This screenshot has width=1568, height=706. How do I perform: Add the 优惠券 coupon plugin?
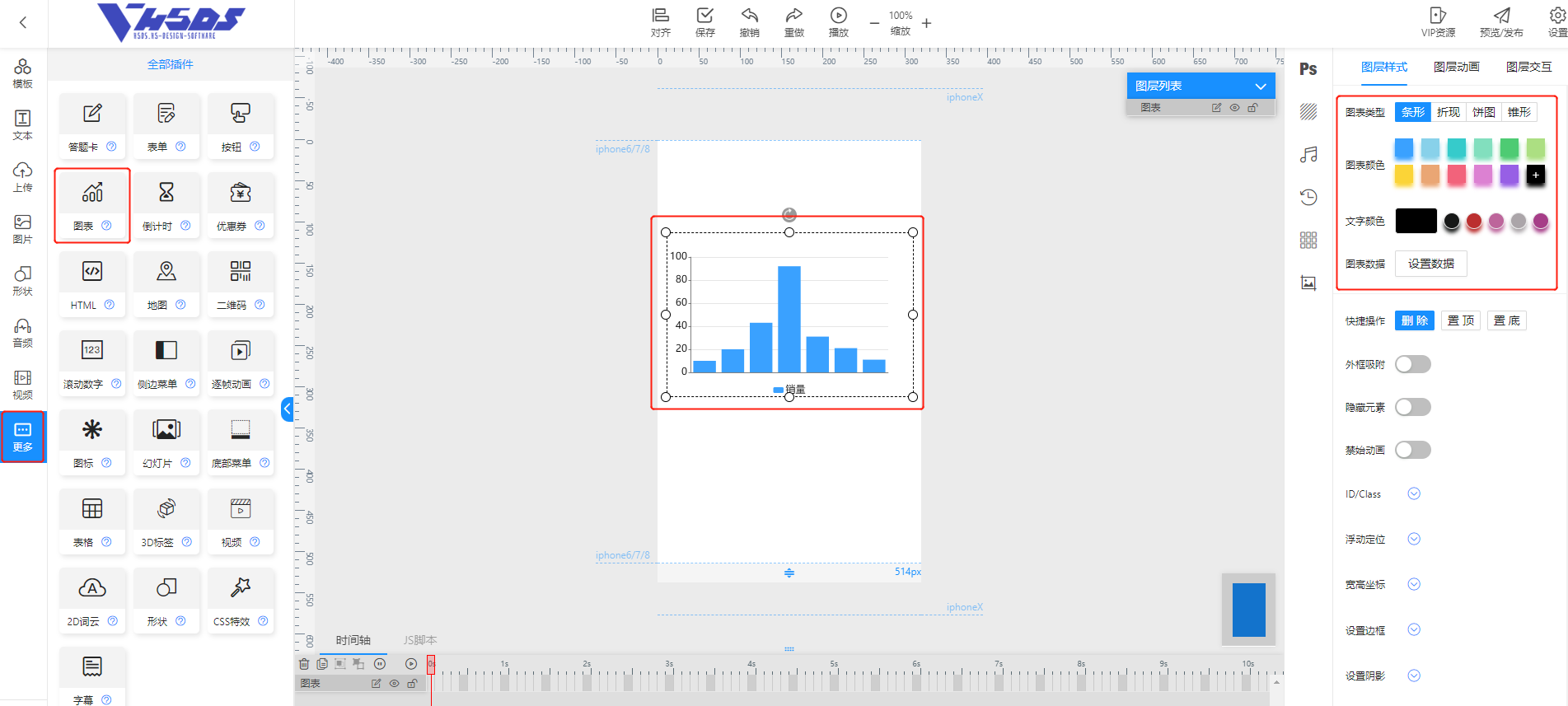coord(241,205)
